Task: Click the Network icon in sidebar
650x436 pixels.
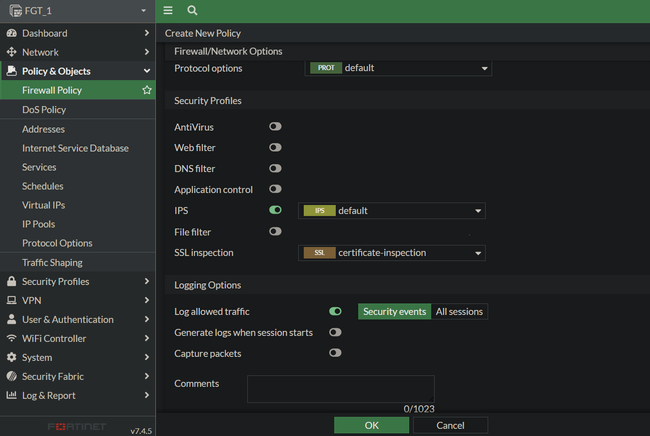Action: point(12,52)
